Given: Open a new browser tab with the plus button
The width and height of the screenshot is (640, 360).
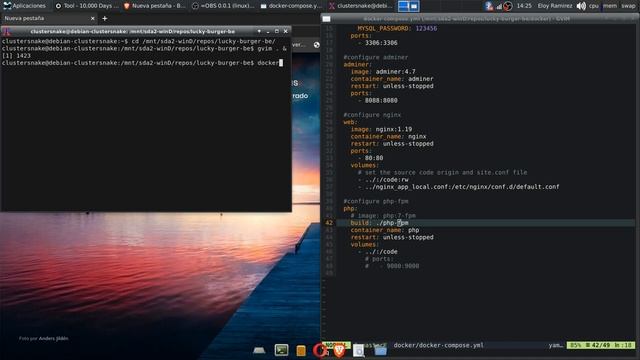Looking at the screenshot, I should [104, 18].
